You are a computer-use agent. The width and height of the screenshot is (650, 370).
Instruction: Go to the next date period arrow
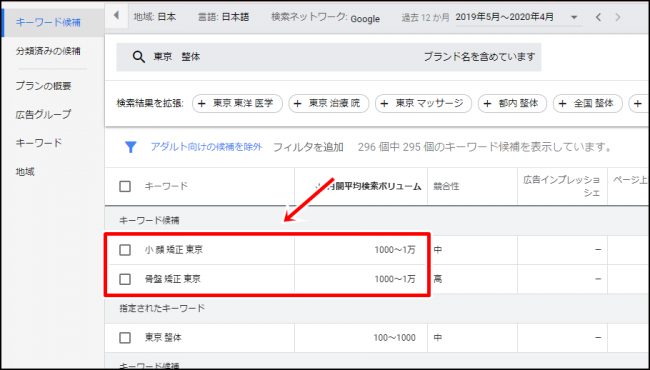618,17
